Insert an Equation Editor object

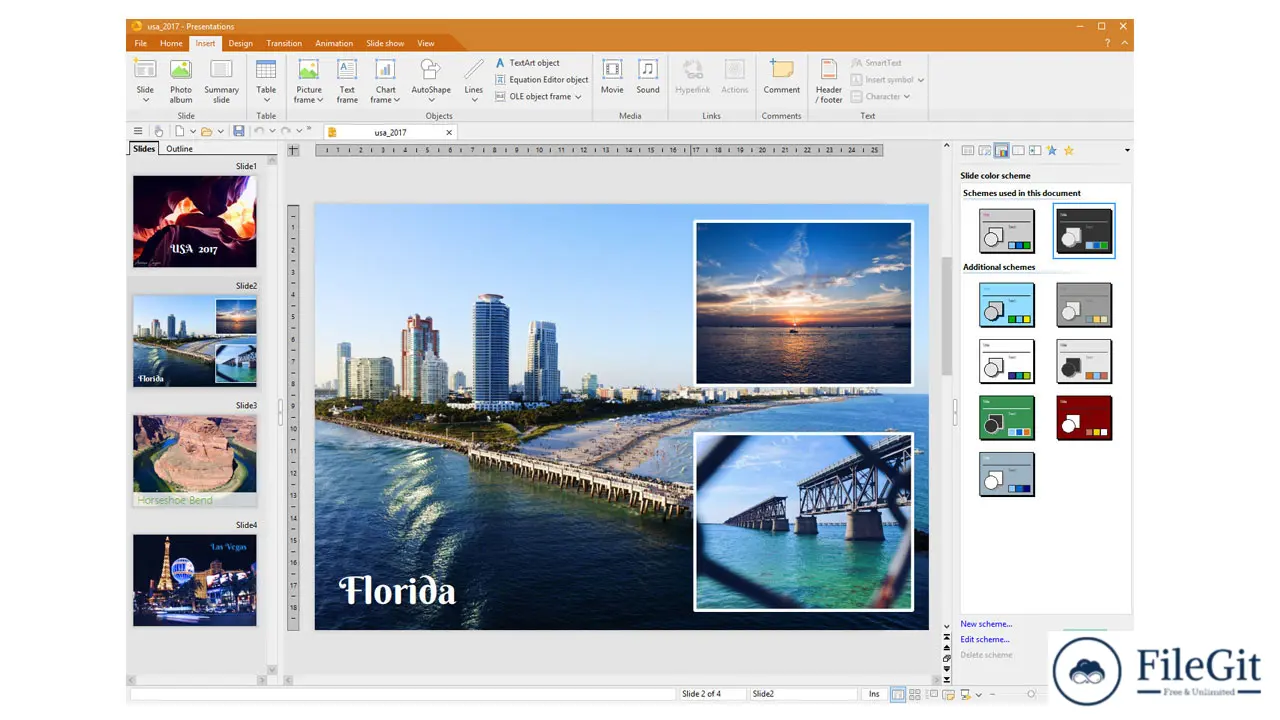542,80
